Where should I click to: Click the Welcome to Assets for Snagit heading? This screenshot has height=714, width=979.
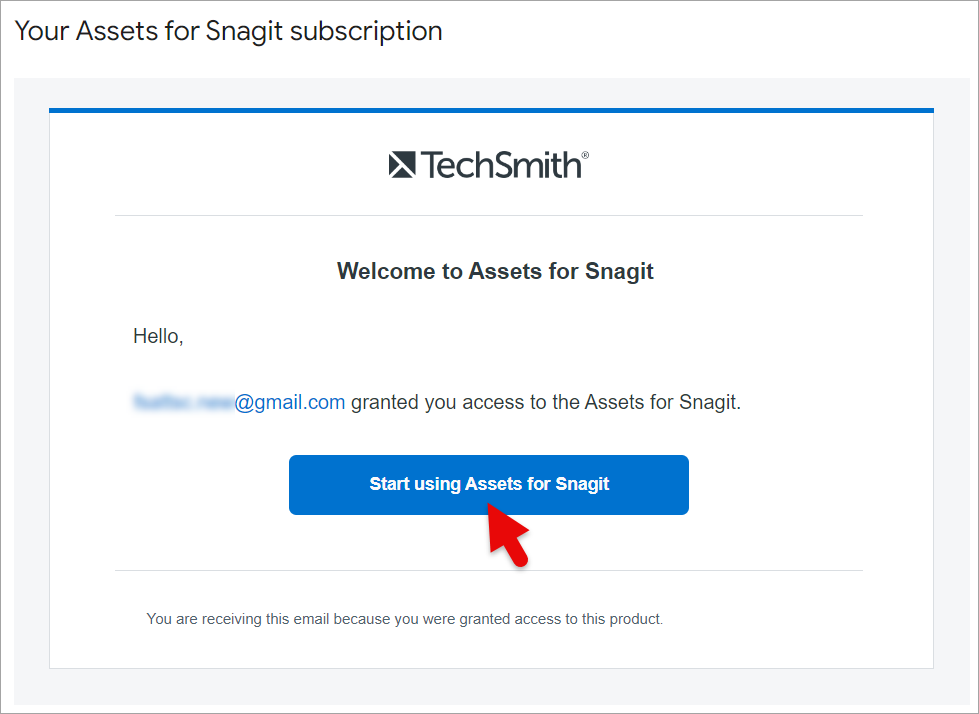[x=494, y=271]
